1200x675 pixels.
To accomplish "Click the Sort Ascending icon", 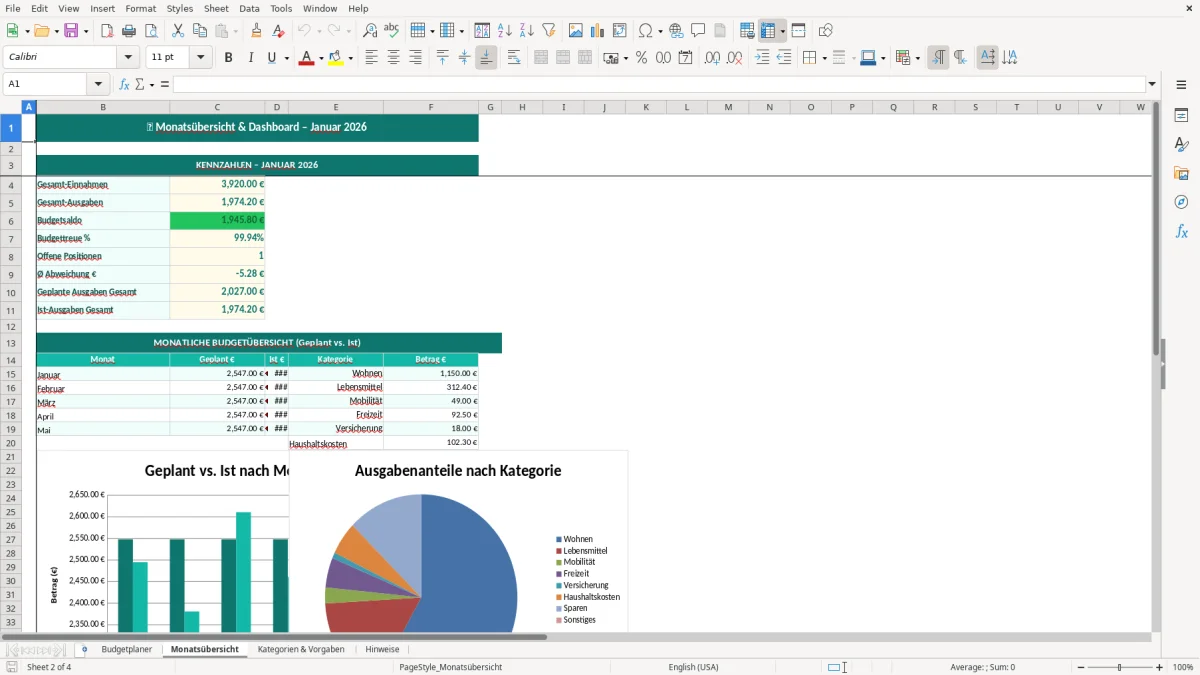I will point(505,31).
